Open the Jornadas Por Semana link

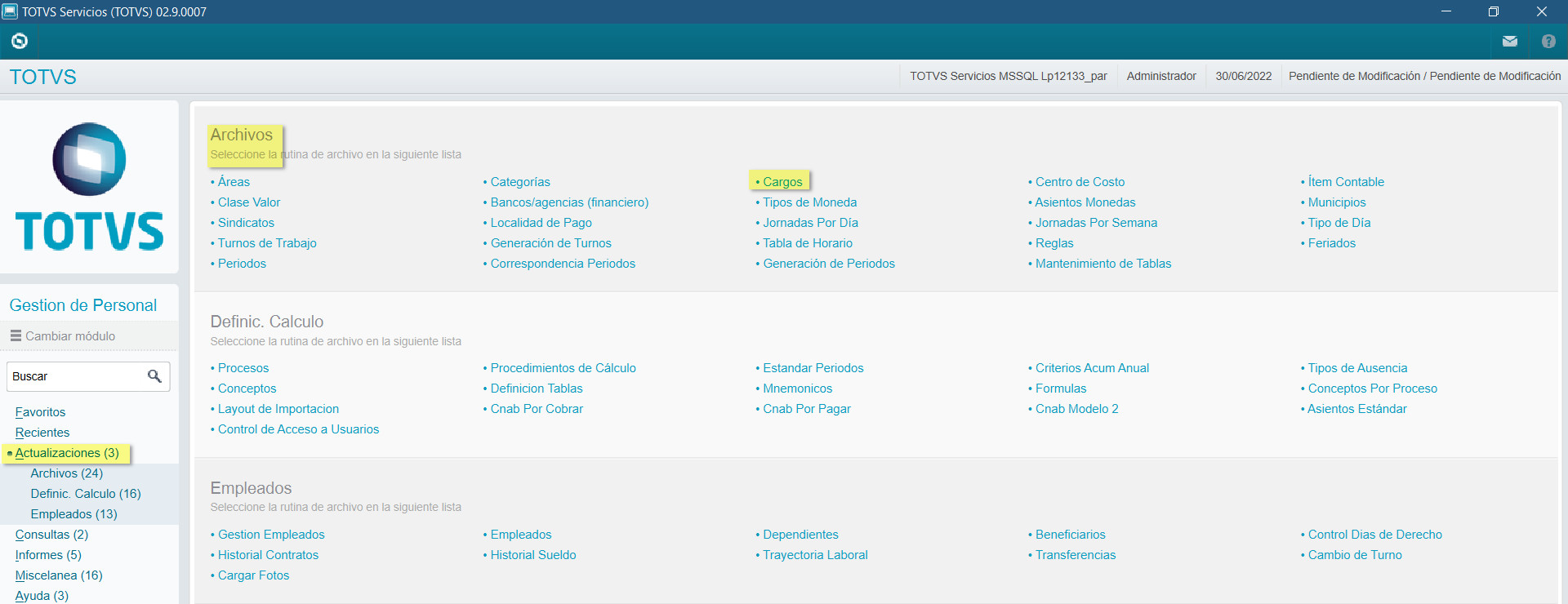click(1096, 223)
